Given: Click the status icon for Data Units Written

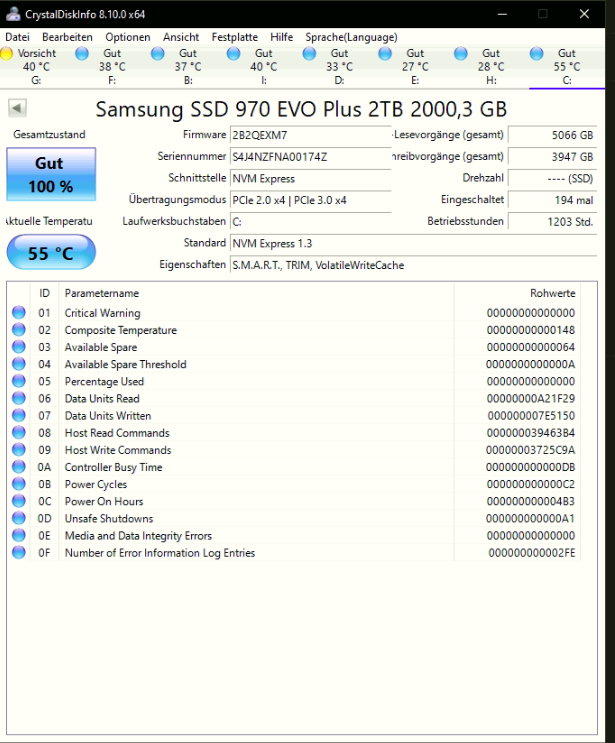Looking at the screenshot, I should (x=18, y=416).
